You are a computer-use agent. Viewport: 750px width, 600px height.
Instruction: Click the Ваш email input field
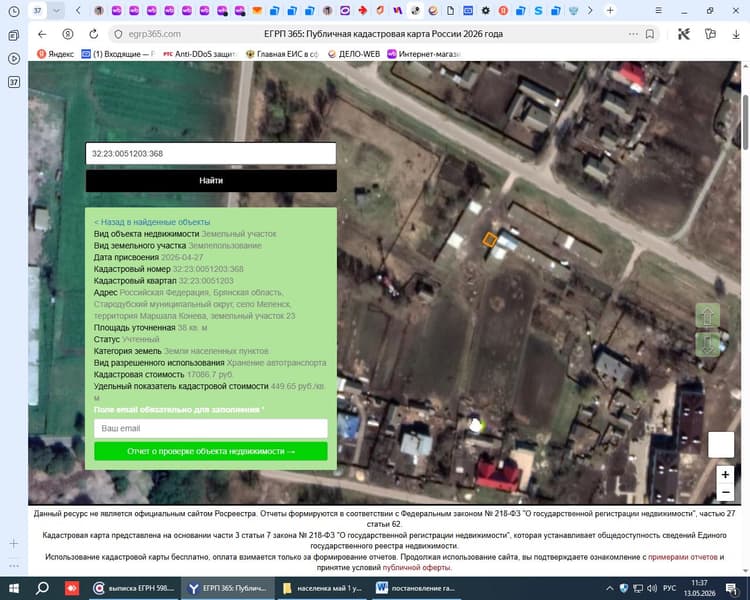coord(211,428)
